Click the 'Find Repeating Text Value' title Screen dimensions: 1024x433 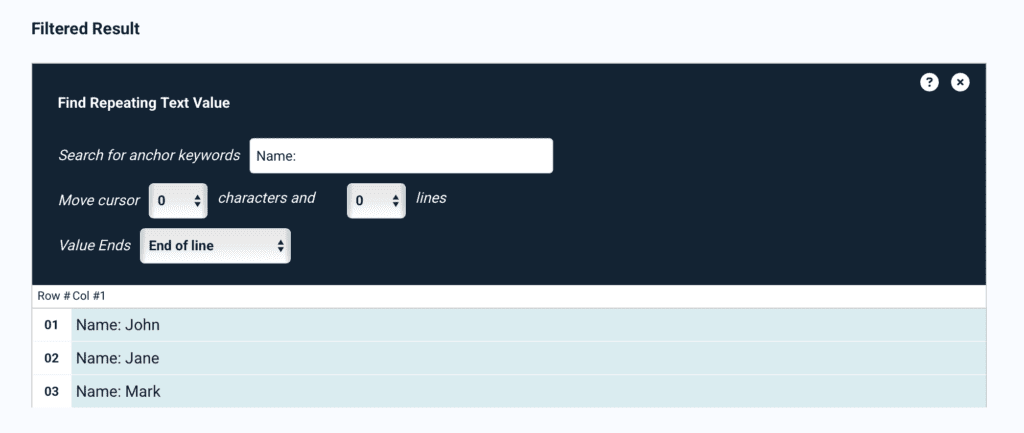pyautogui.click(x=144, y=103)
